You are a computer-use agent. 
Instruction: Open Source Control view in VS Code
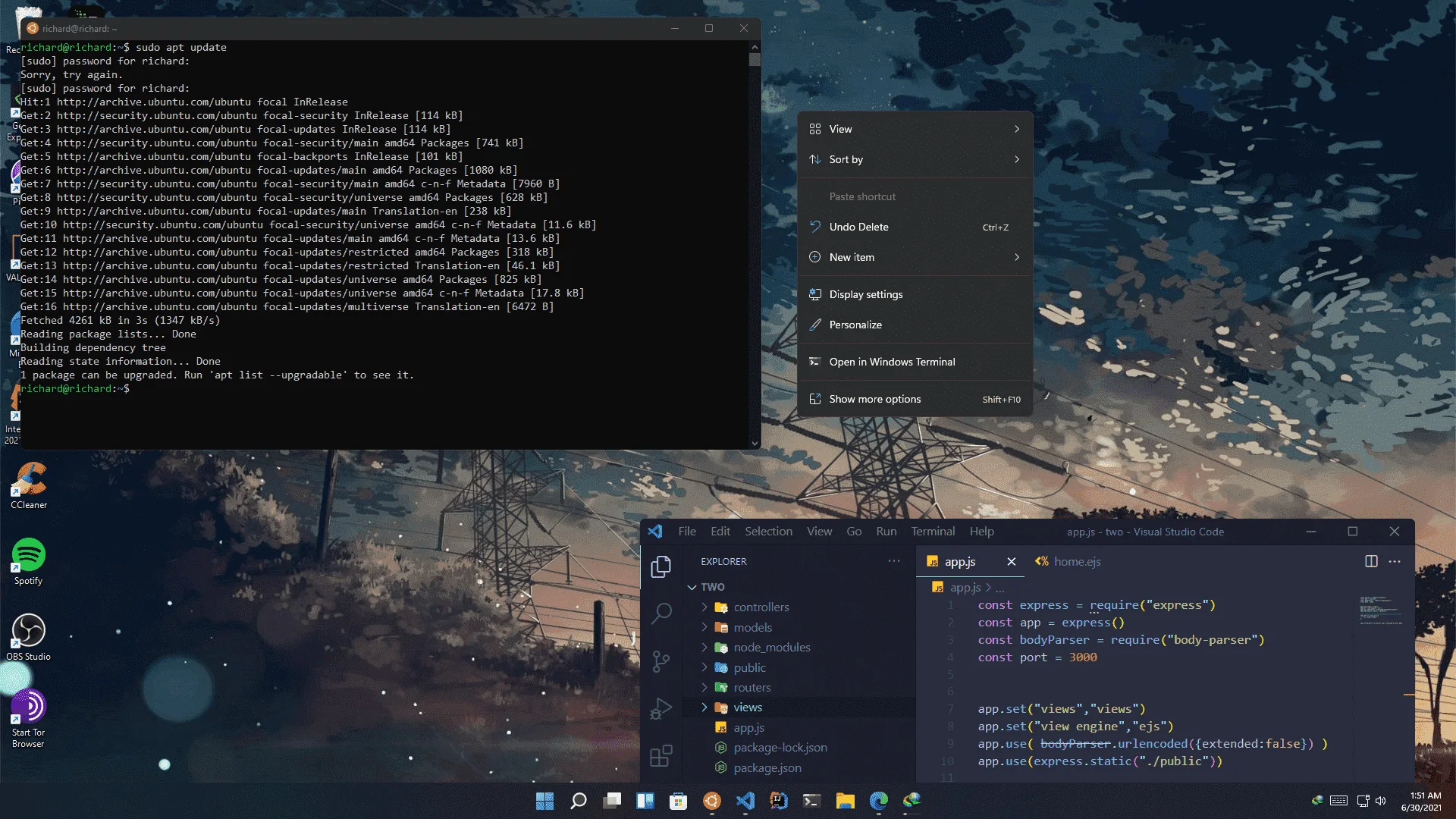(661, 661)
